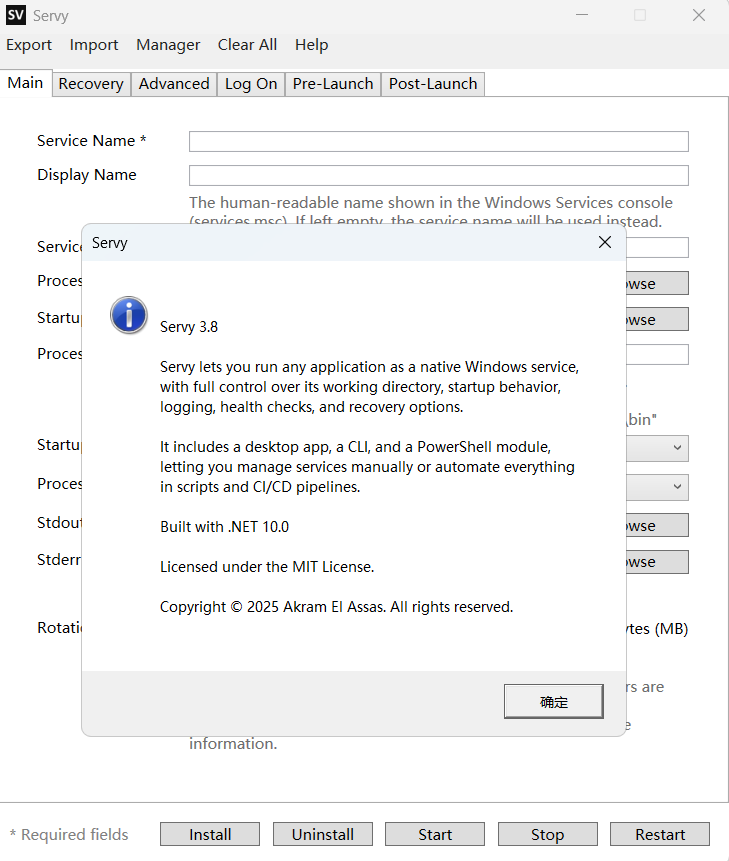Click the 'Servy 3.8' version text
The image size is (729, 861).
point(189,327)
